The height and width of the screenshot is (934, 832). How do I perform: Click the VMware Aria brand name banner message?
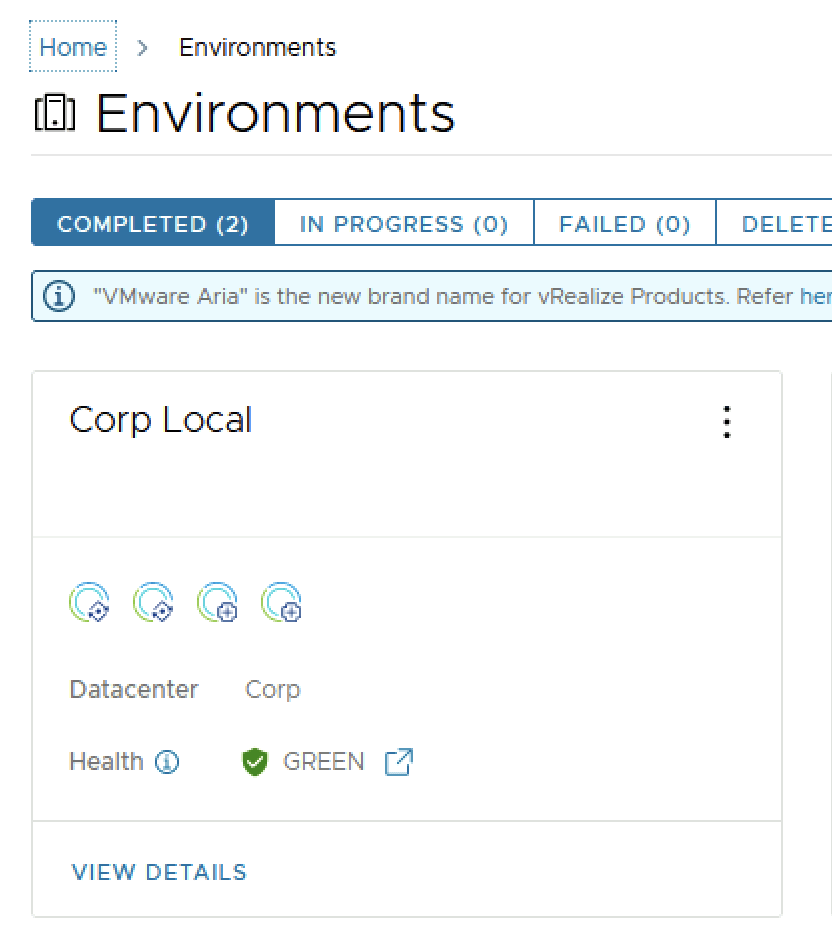pyautogui.click(x=462, y=296)
